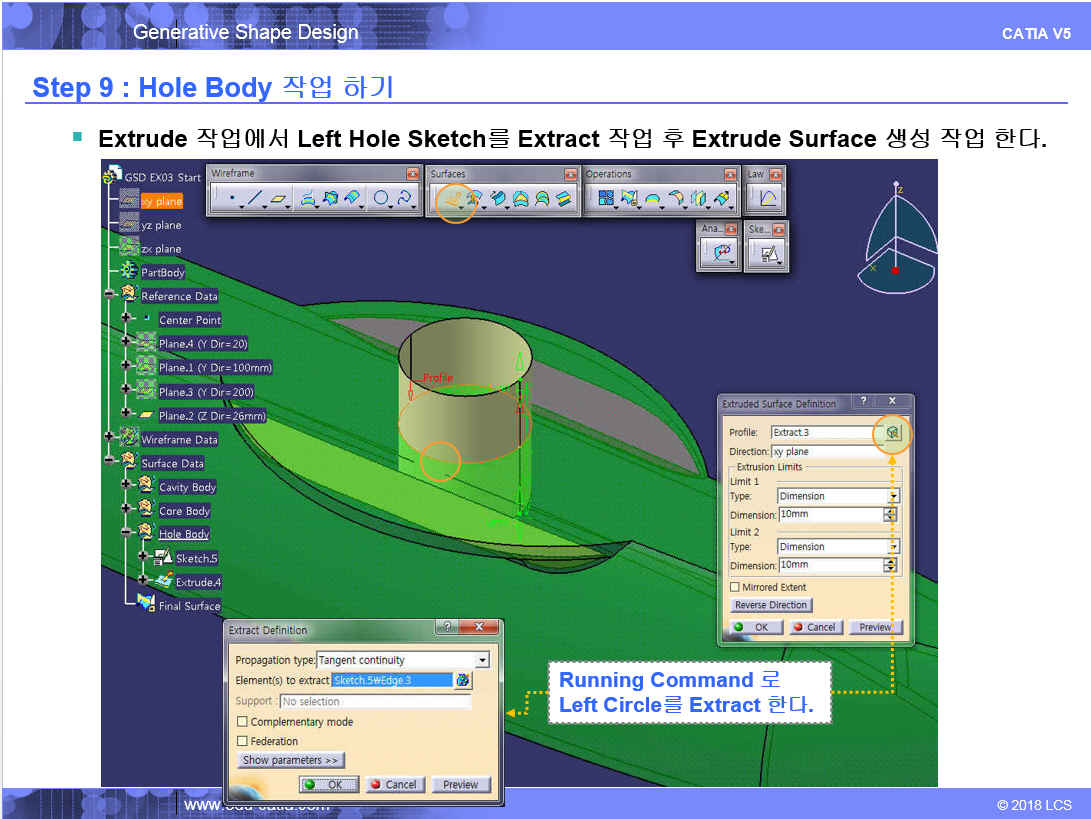
Task: Click the Join icon in Operations toolbar
Action: pyautogui.click(x=606, y=199)
